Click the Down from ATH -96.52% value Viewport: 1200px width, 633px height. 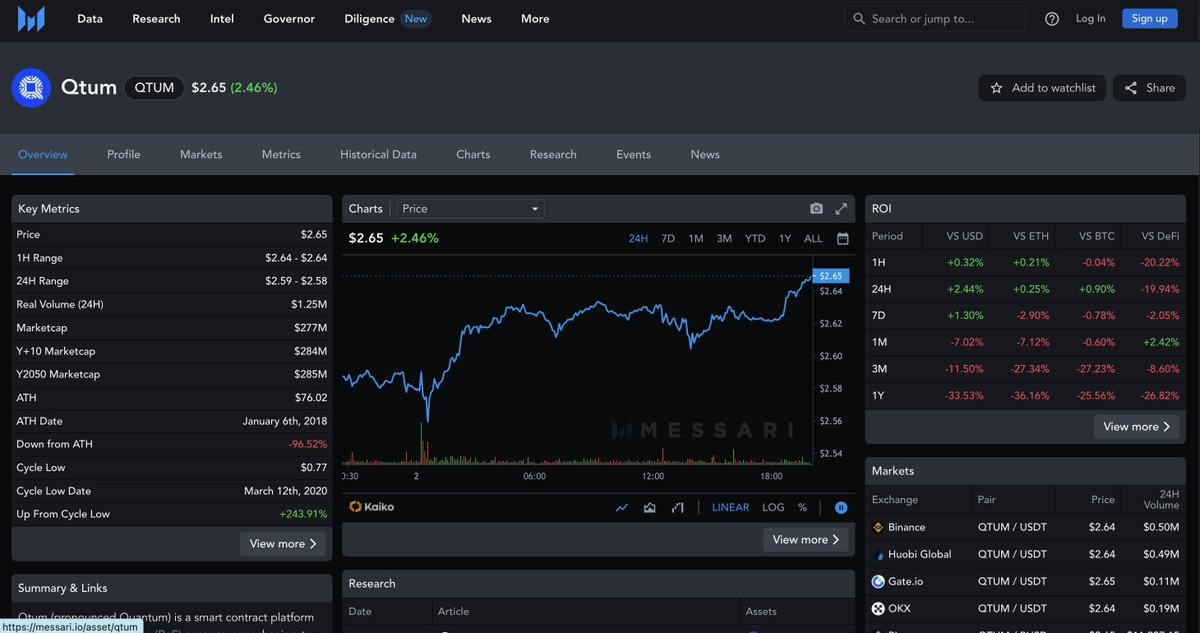click(308, 444)
